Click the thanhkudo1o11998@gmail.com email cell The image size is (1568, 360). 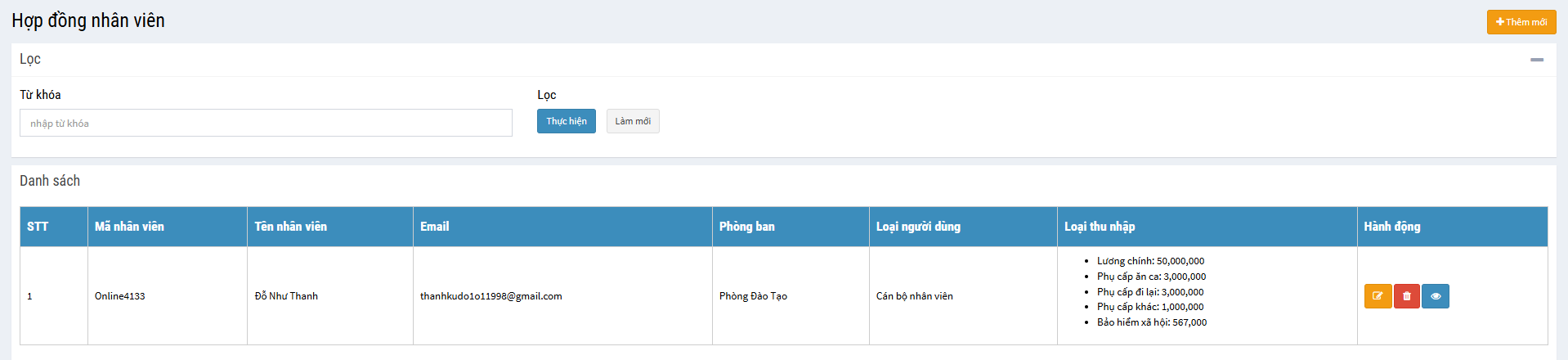point(491,296)
